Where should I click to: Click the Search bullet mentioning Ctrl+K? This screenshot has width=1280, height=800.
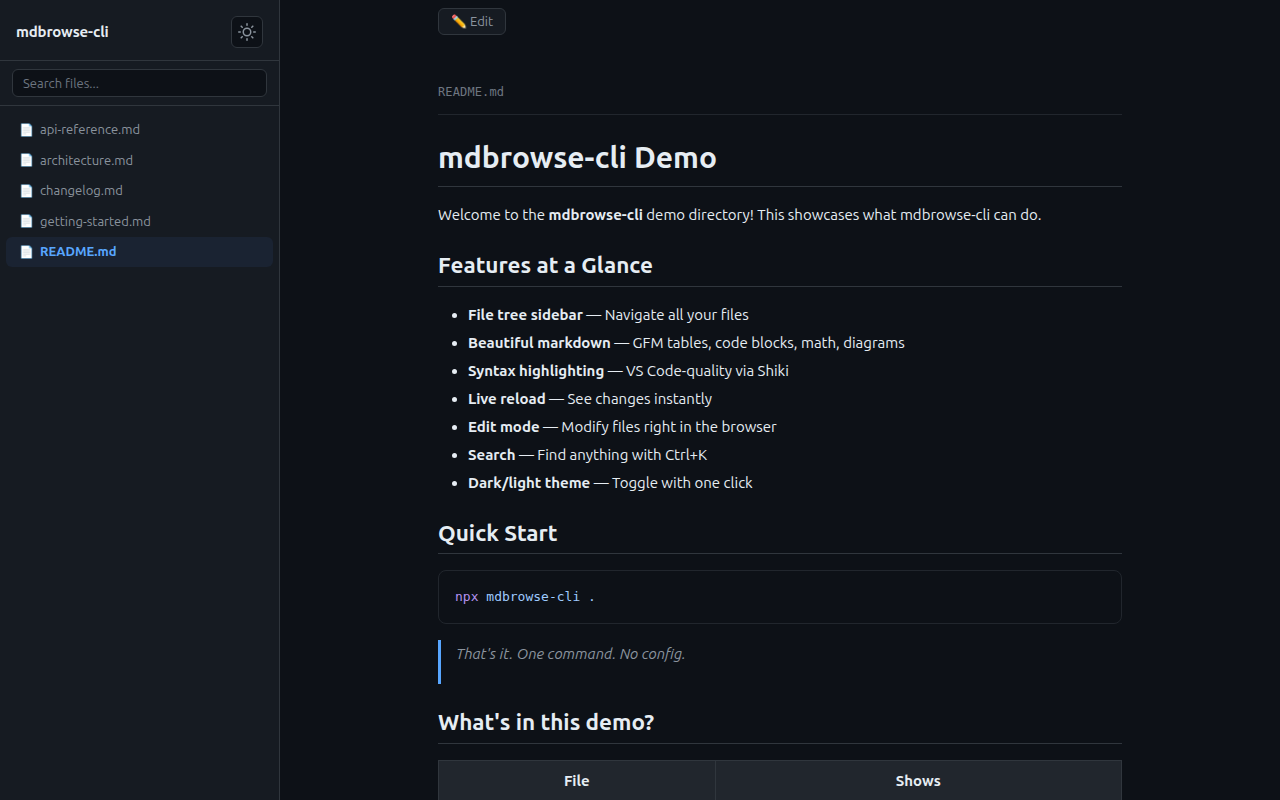[587, 455]
